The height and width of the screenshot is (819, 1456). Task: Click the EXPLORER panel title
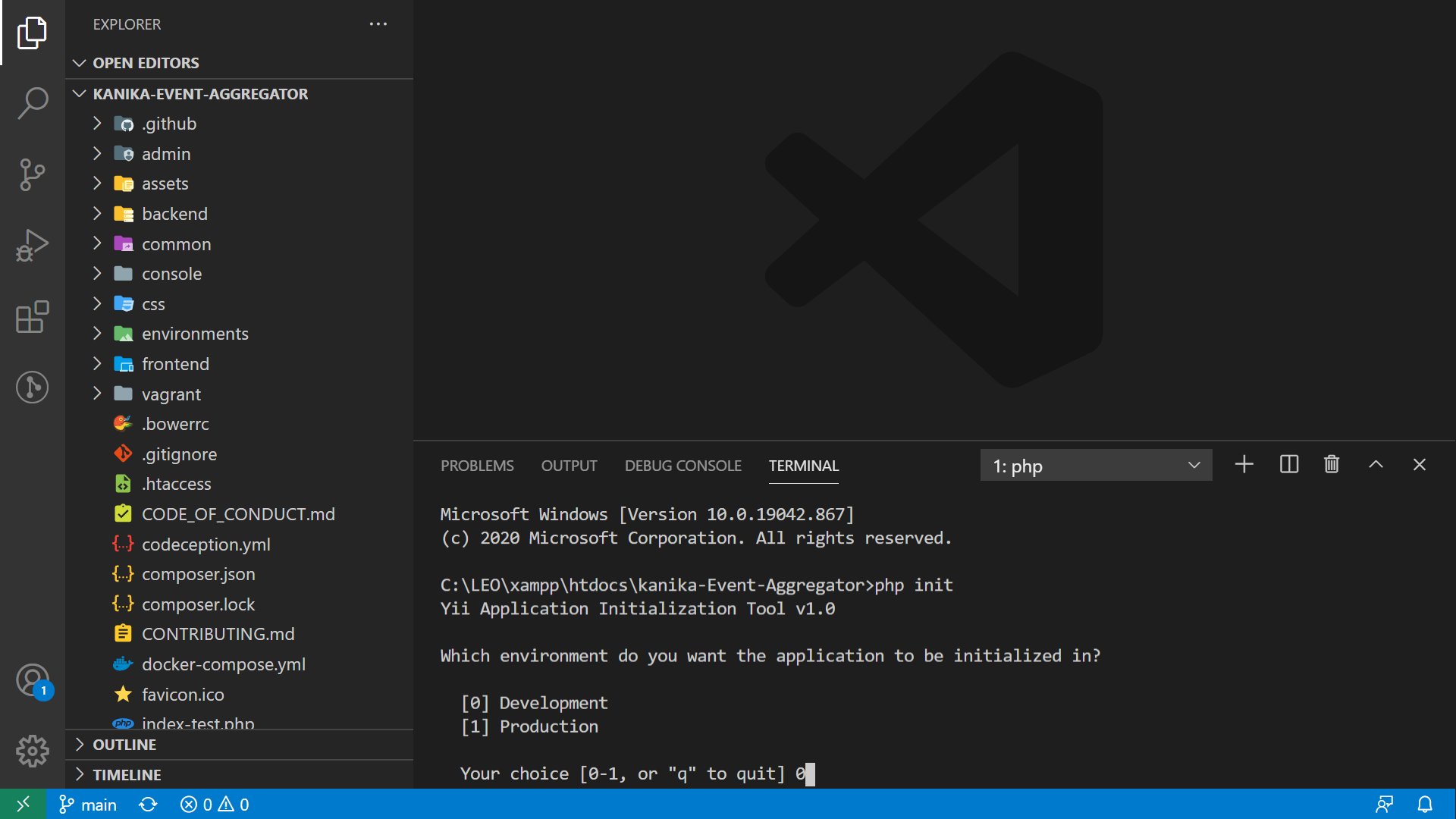(127, 24)
